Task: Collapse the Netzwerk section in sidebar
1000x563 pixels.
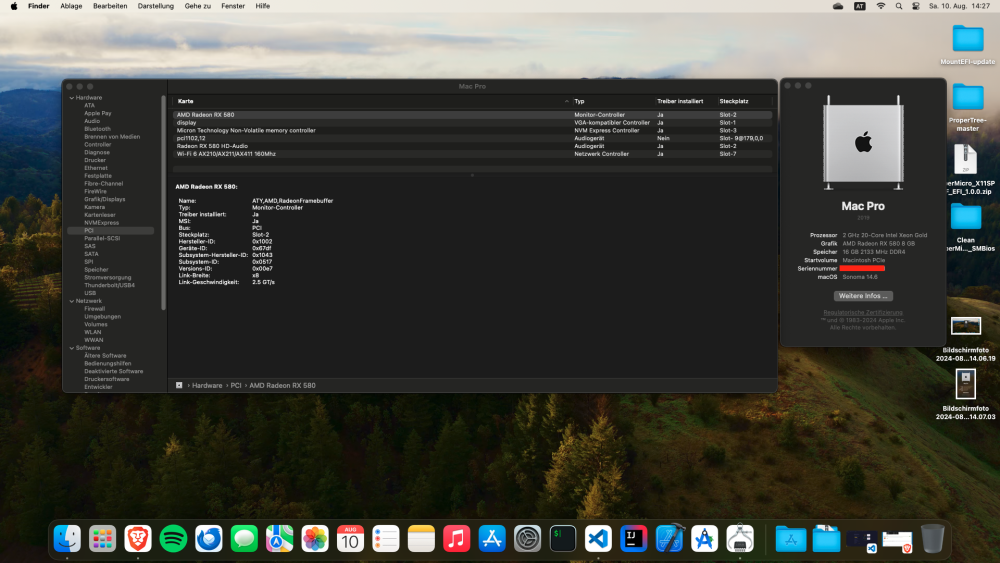Action: coord(71,301)
